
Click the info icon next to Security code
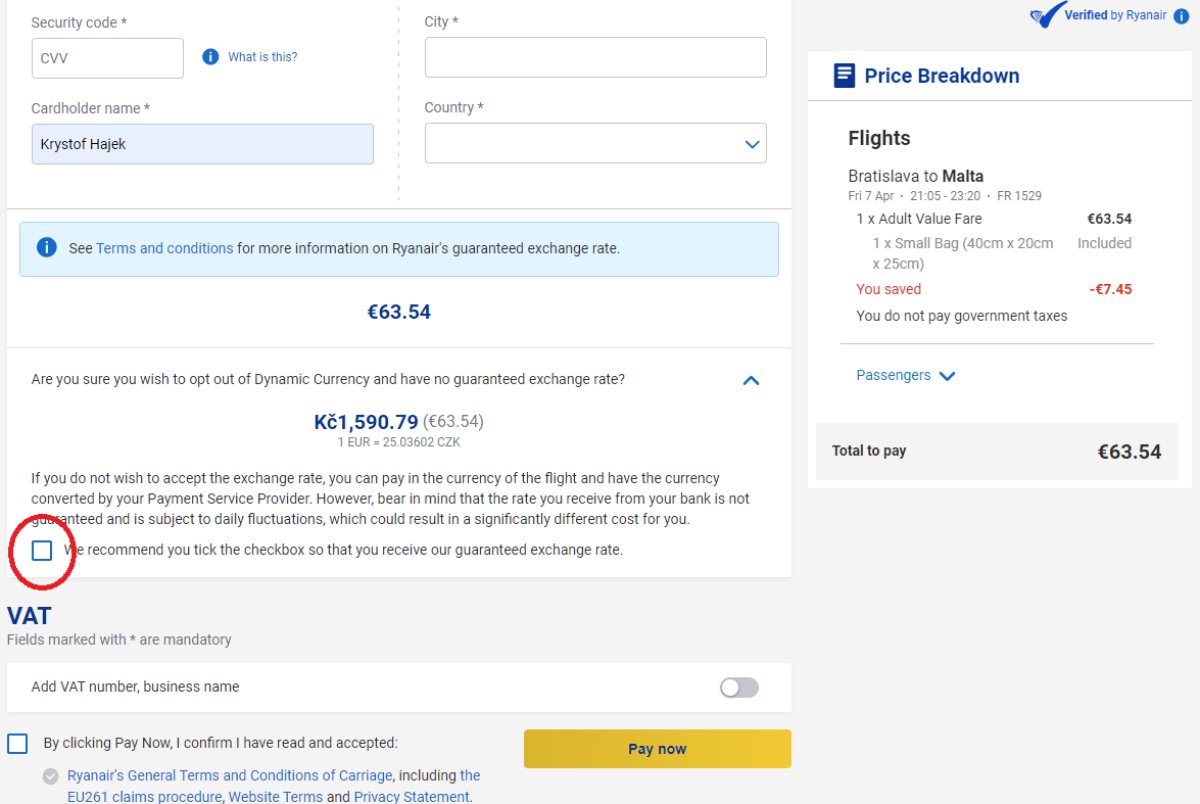pyautogui.click(x=211, y=57)
